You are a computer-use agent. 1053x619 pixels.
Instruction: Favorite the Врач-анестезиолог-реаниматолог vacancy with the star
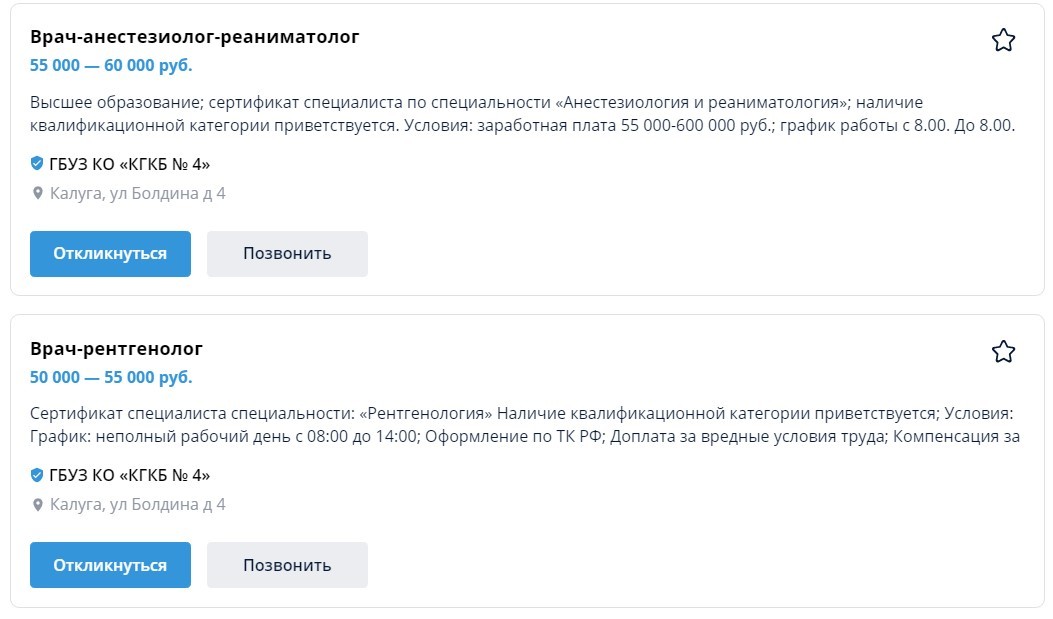coord(1003,40)
